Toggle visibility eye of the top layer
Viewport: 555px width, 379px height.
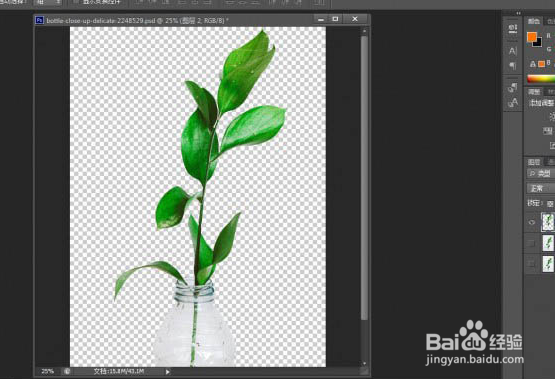click(x=532, y=222)
